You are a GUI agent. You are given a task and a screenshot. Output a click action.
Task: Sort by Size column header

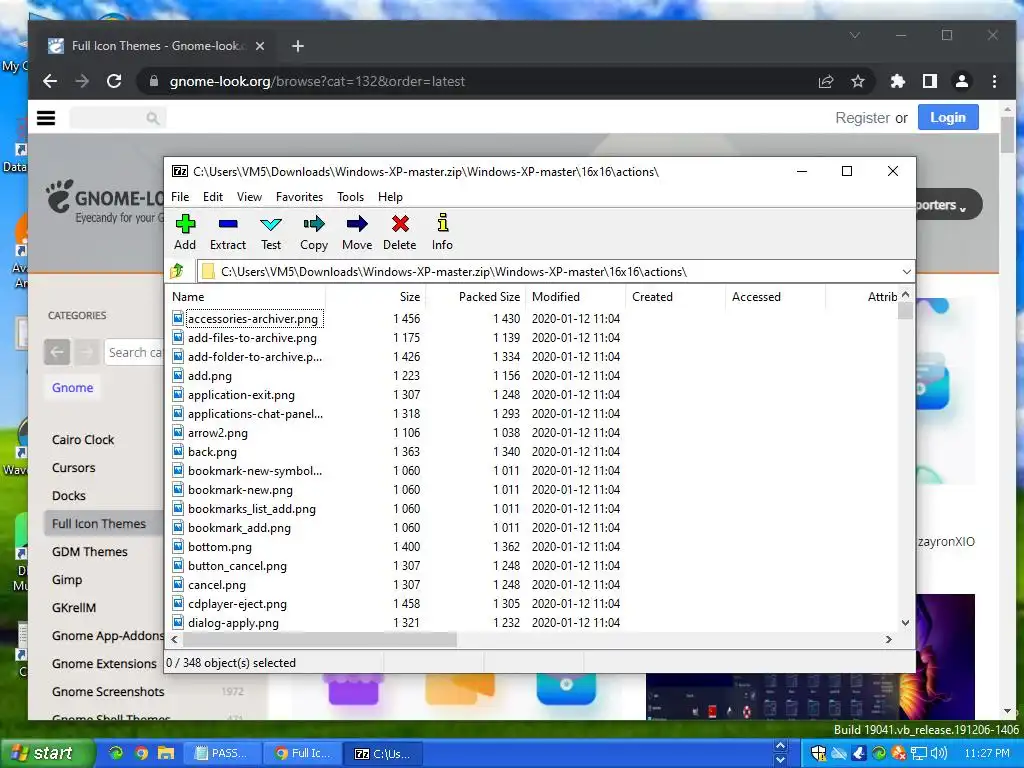(376, 296)
